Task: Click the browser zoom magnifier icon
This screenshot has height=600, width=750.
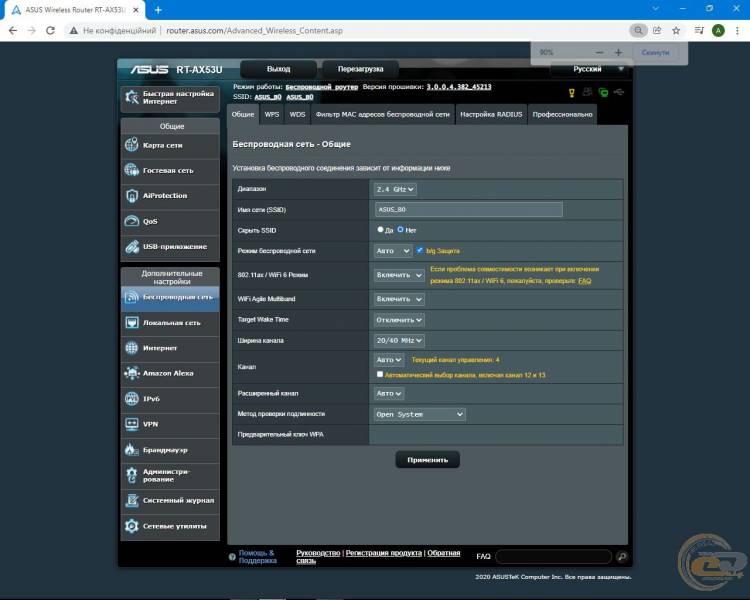Action: click(x=638, y=31)
